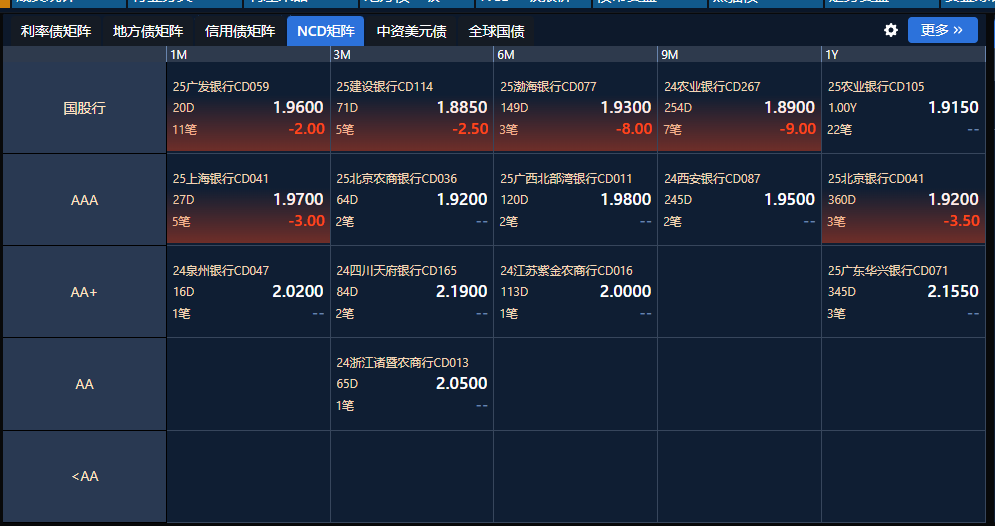Screen dimensions: 995x526
Task: Click the 1.9300 yield value
Action: point(626,107)
